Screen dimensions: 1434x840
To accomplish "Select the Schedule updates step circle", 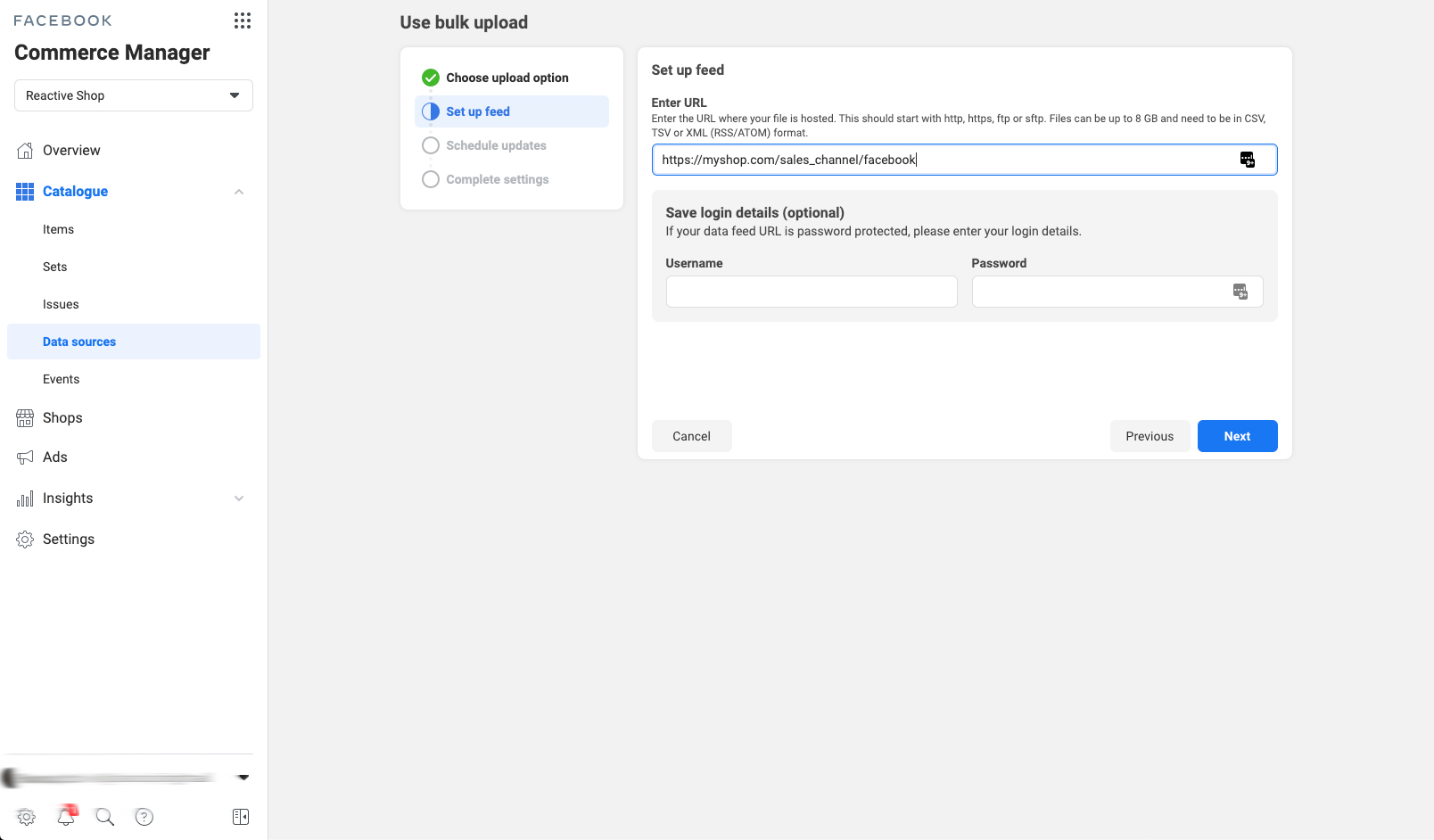I will pyautogui.click(x=431, y=145).
